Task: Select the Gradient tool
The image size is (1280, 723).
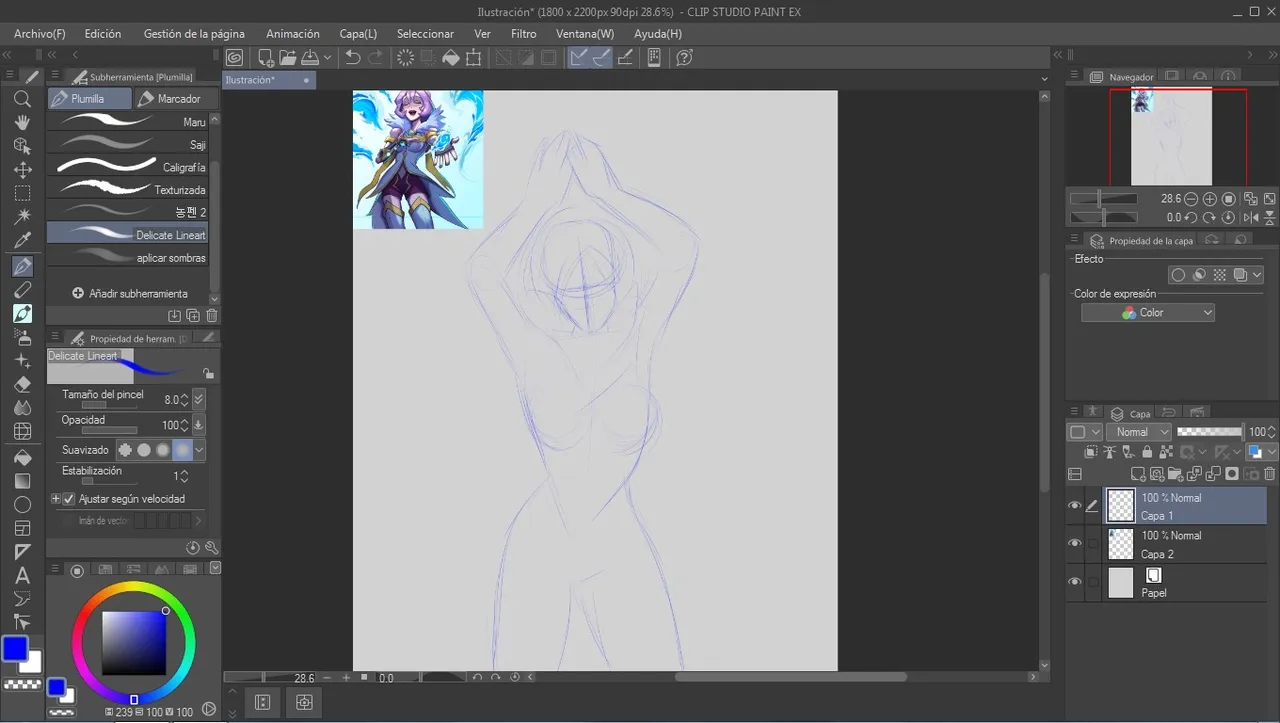Action: (22, 481)
